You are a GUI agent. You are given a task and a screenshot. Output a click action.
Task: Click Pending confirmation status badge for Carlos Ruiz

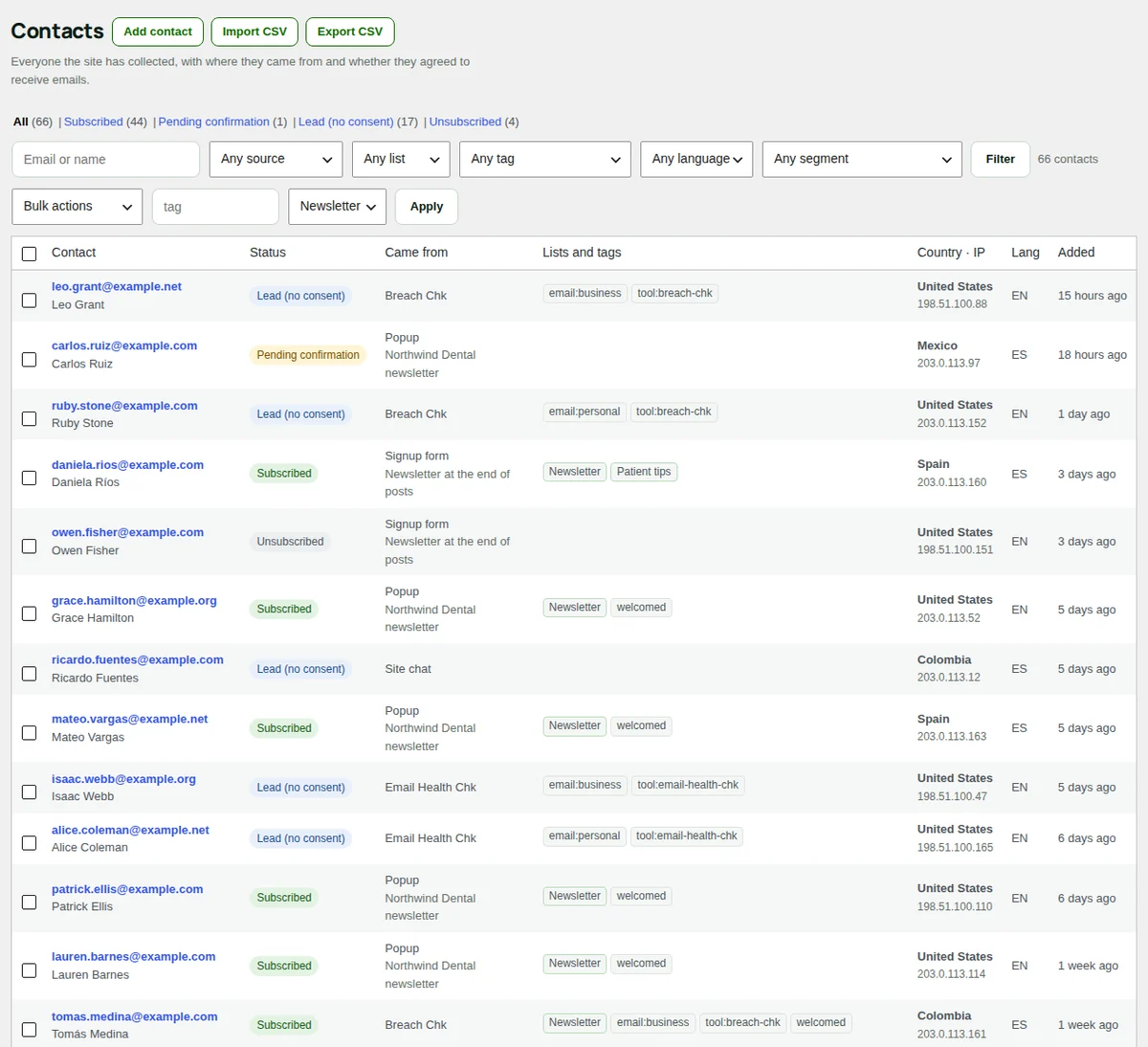[308, 355]
